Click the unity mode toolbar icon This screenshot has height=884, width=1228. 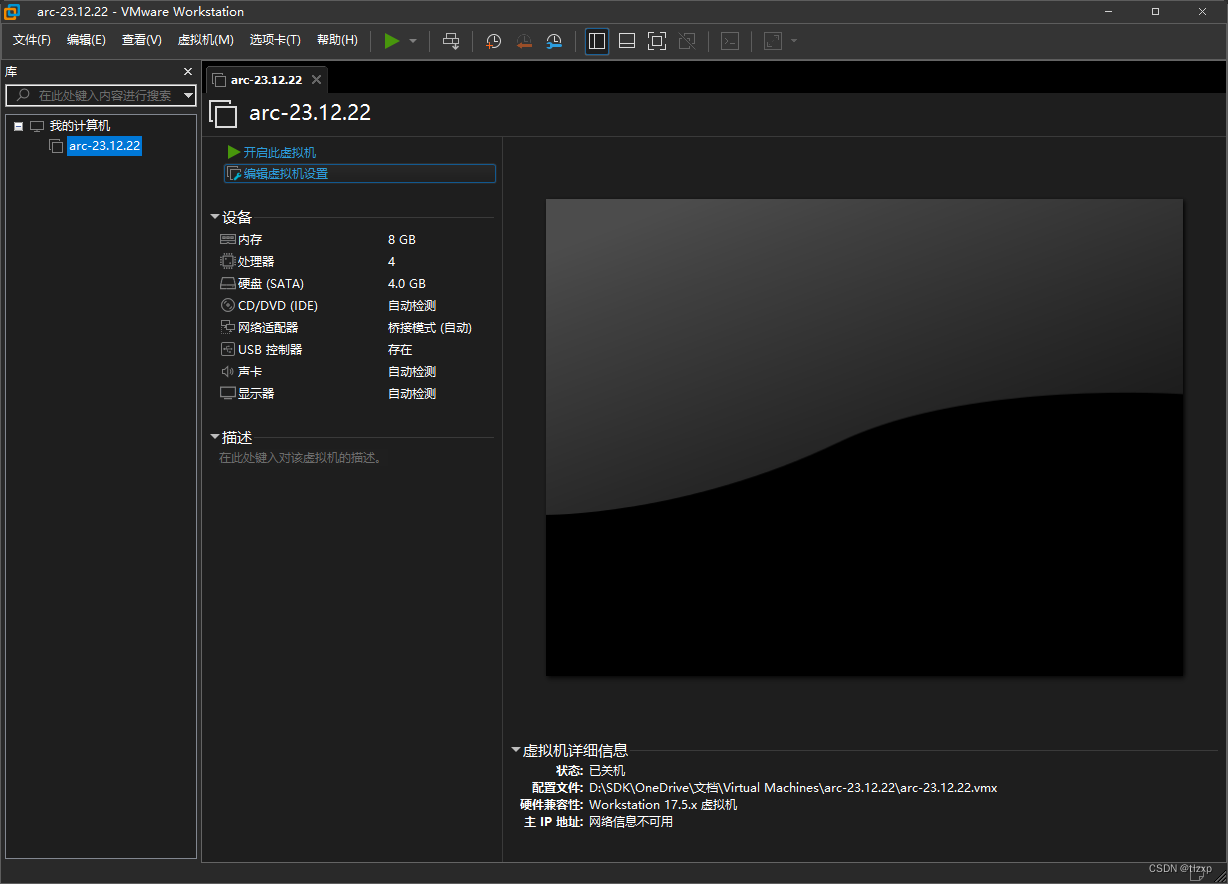coord(687,41)
